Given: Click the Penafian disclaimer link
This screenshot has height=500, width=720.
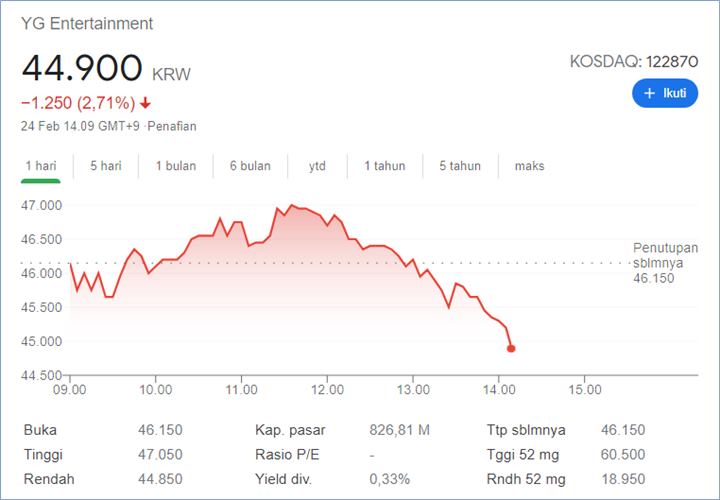Looking at the screenshot, I should pyautogui.click(x=173, y=126).
